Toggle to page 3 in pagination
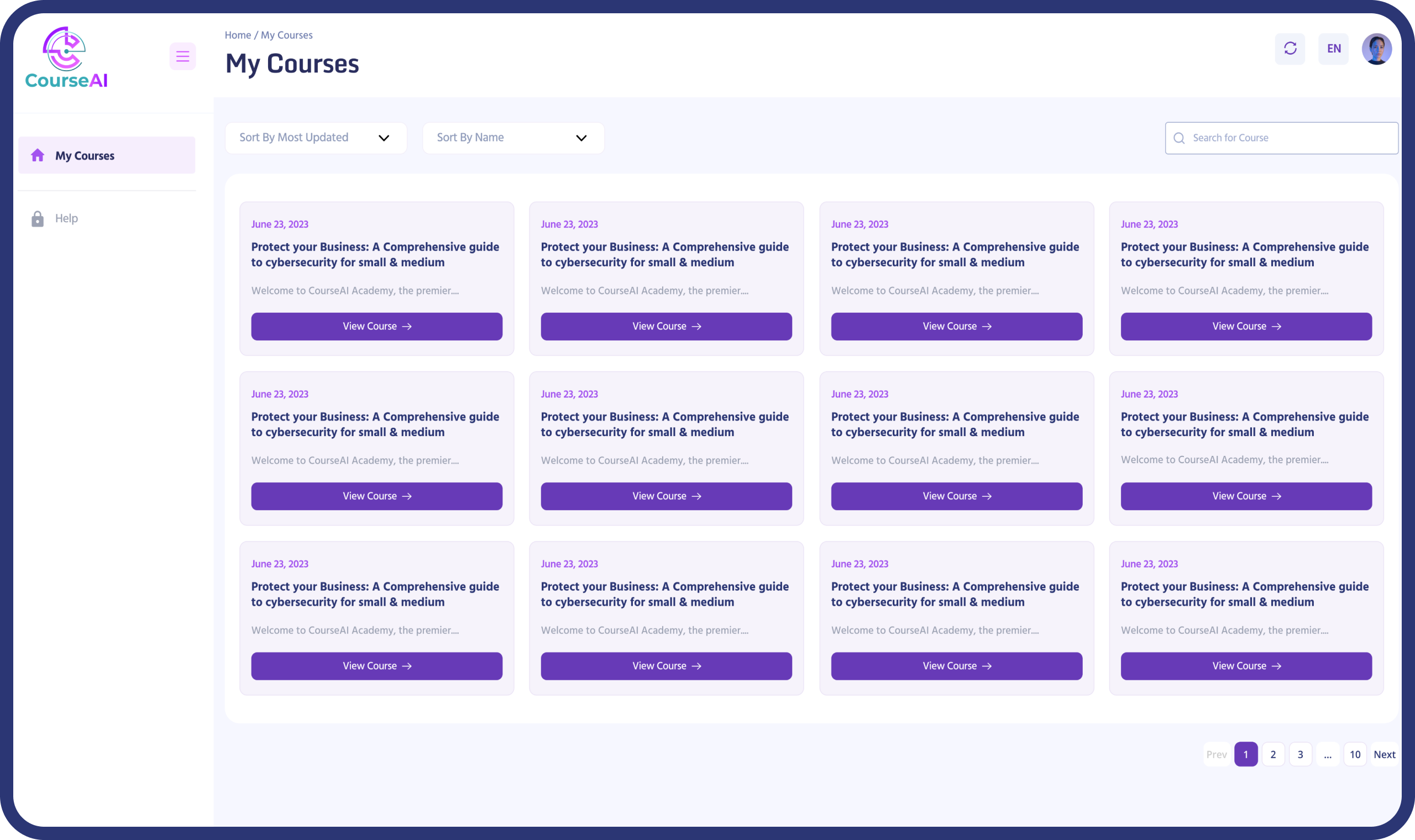Image resolution: width=1415 pixels, height=840 pixels. point(1301,754)
